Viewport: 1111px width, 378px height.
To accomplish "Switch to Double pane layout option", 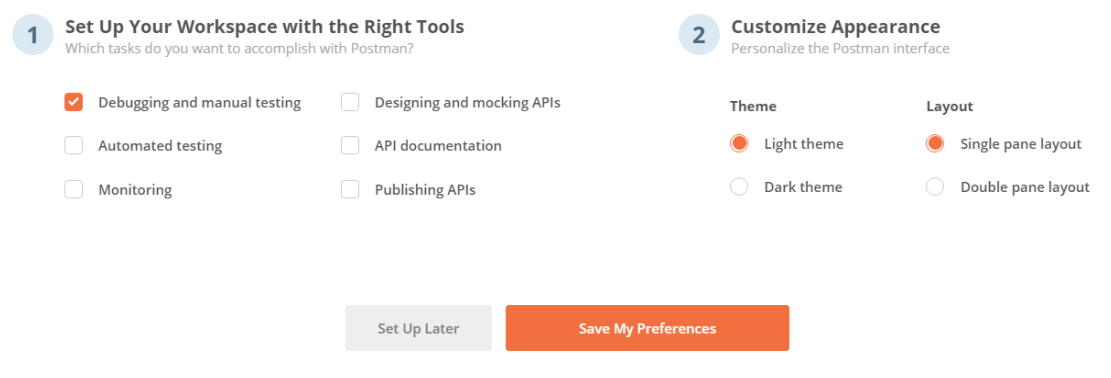I will (x=935, y=187).
